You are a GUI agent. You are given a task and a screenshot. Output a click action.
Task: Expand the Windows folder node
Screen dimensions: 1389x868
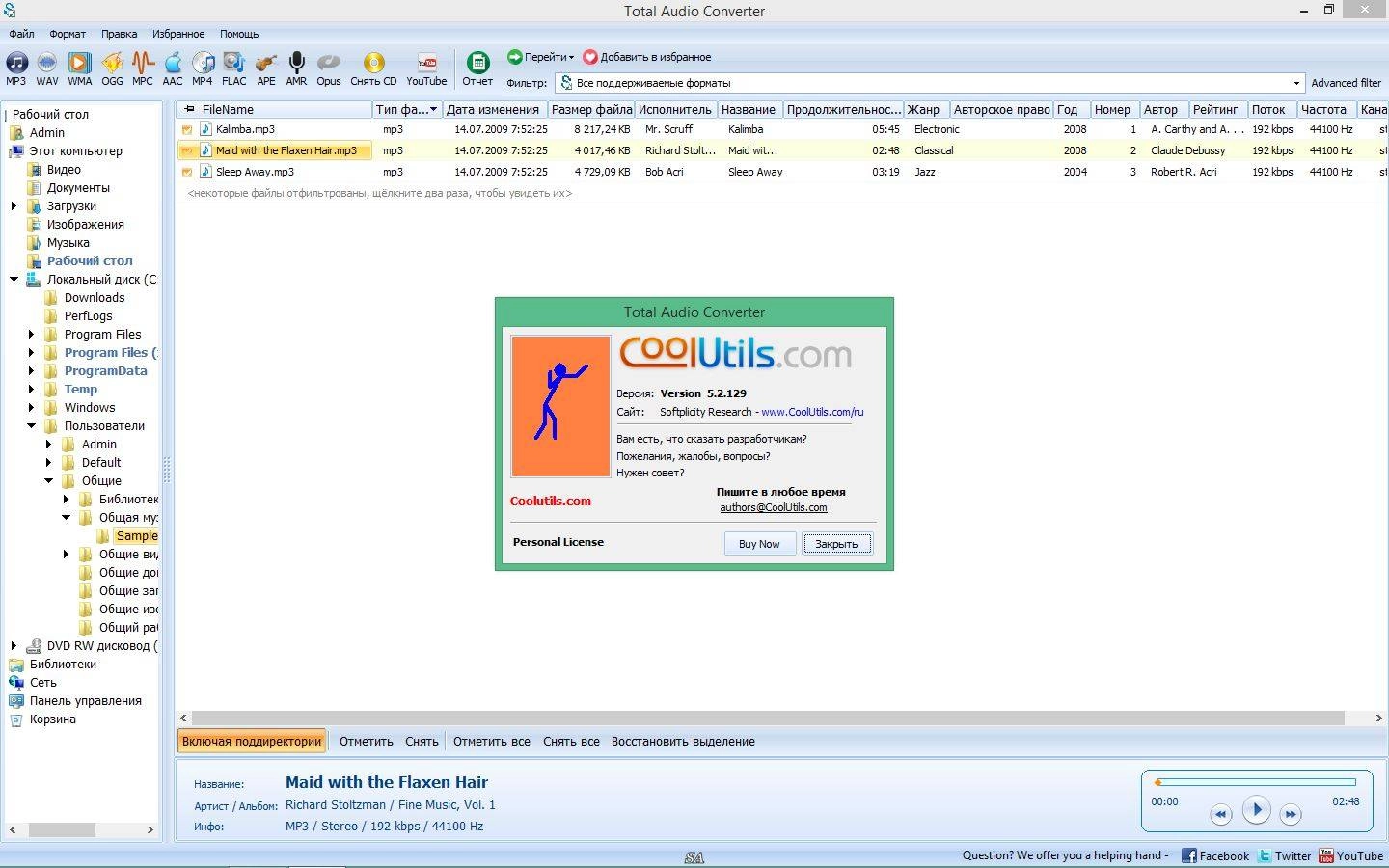31,408
